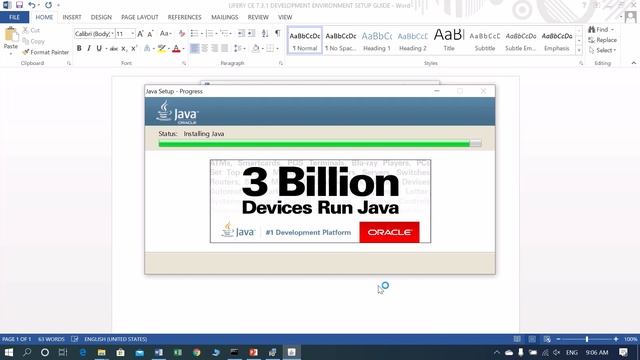Image resolution: width=640 pixels, height=360 pixels.
Task: Toggle Underline formatting
Action: coord(99,49)
